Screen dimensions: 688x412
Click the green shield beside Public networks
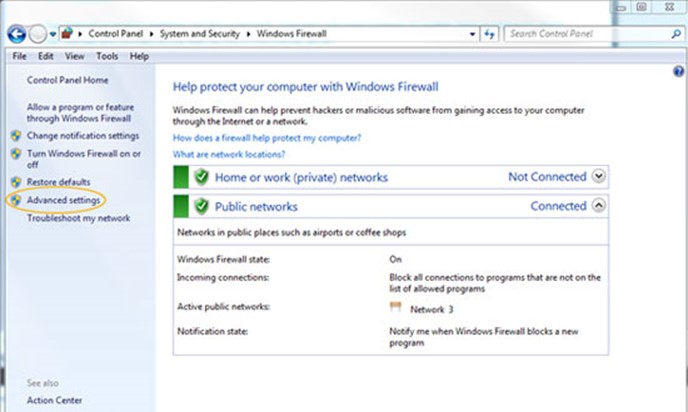pyautogui.click(x=201, y=206)
